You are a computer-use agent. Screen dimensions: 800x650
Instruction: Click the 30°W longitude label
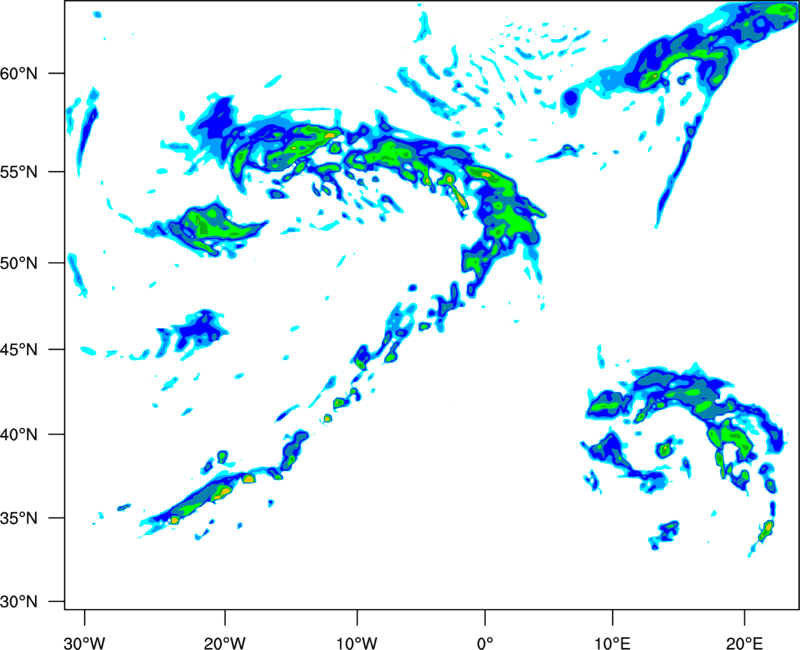[84, 643]
